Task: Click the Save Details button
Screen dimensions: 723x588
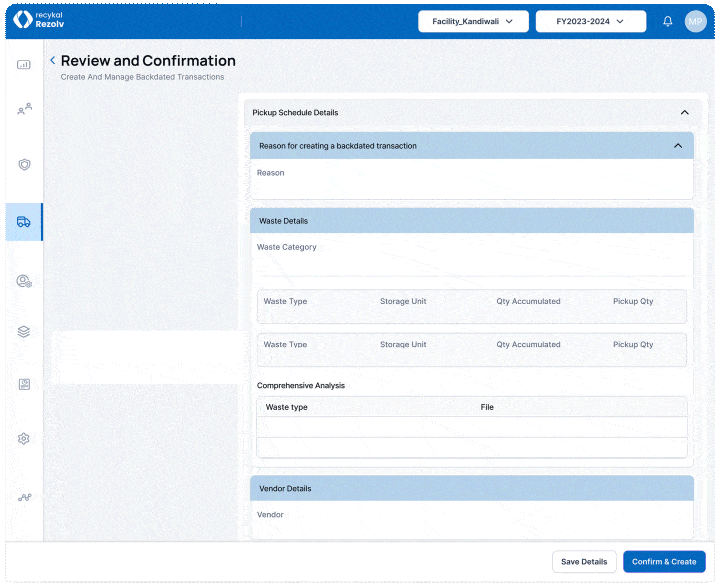Action: point(584,562)
